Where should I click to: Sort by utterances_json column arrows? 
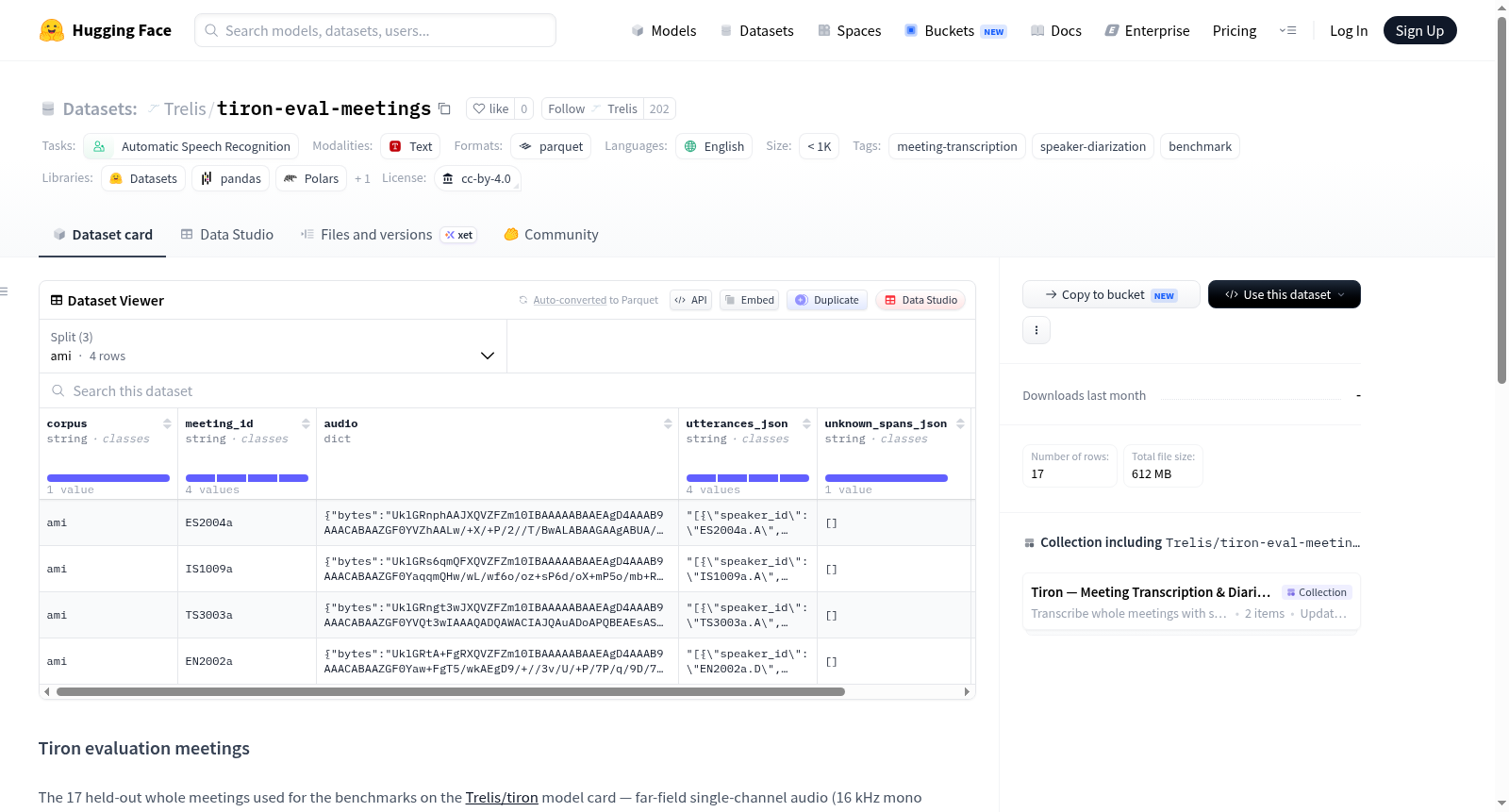806,423
